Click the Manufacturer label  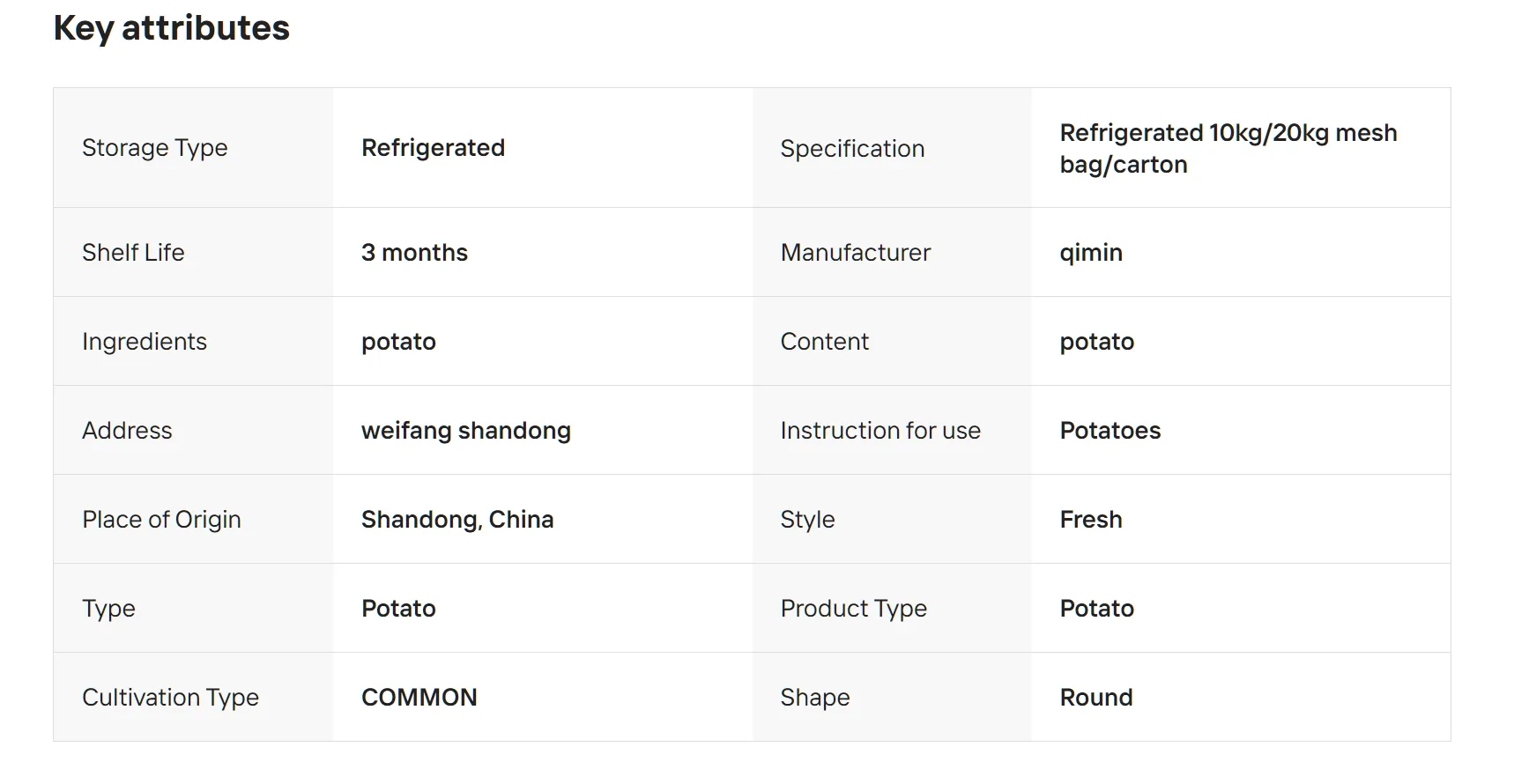point(855,253)
